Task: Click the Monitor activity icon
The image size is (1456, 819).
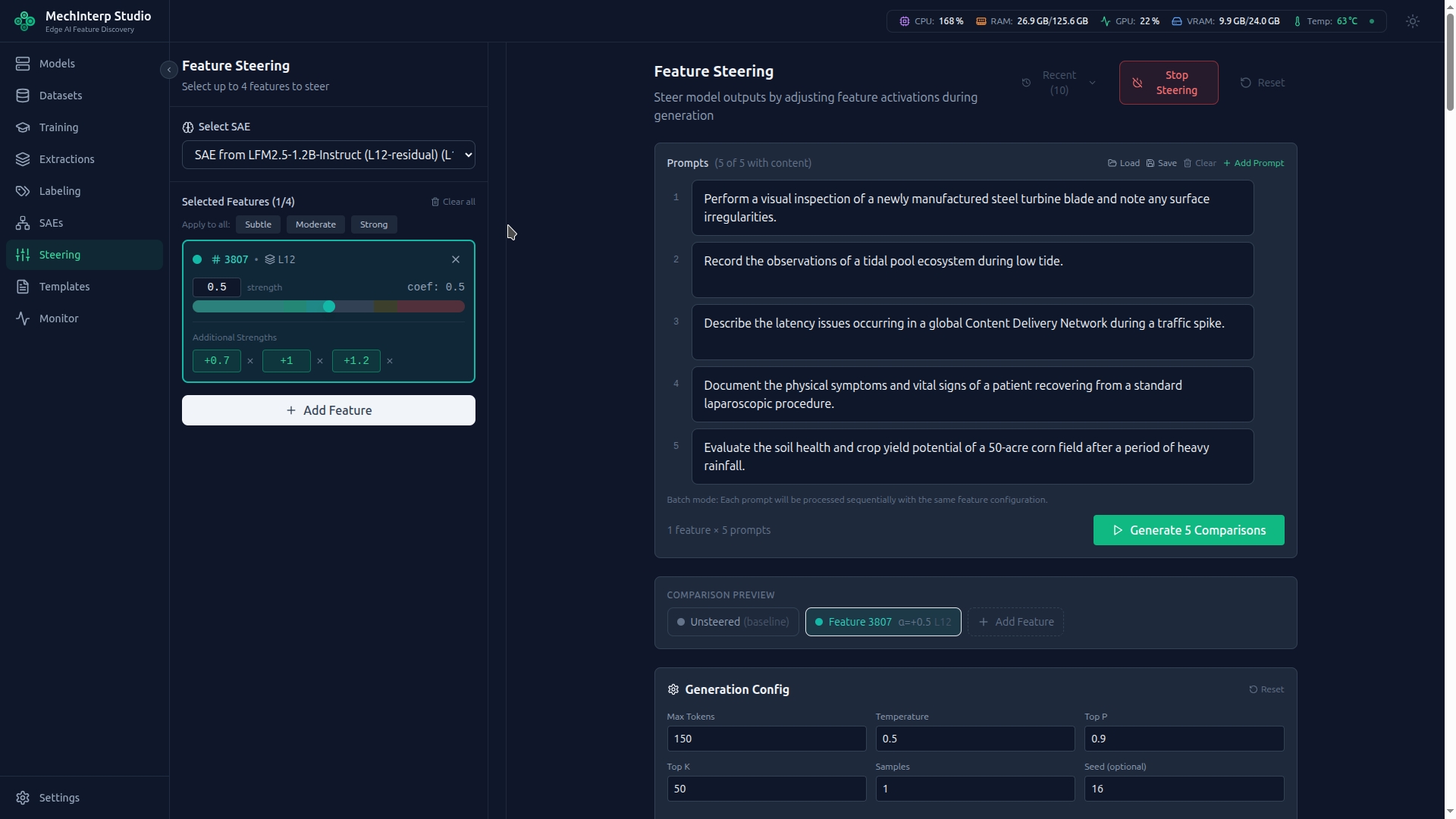Action: (23, 318)
